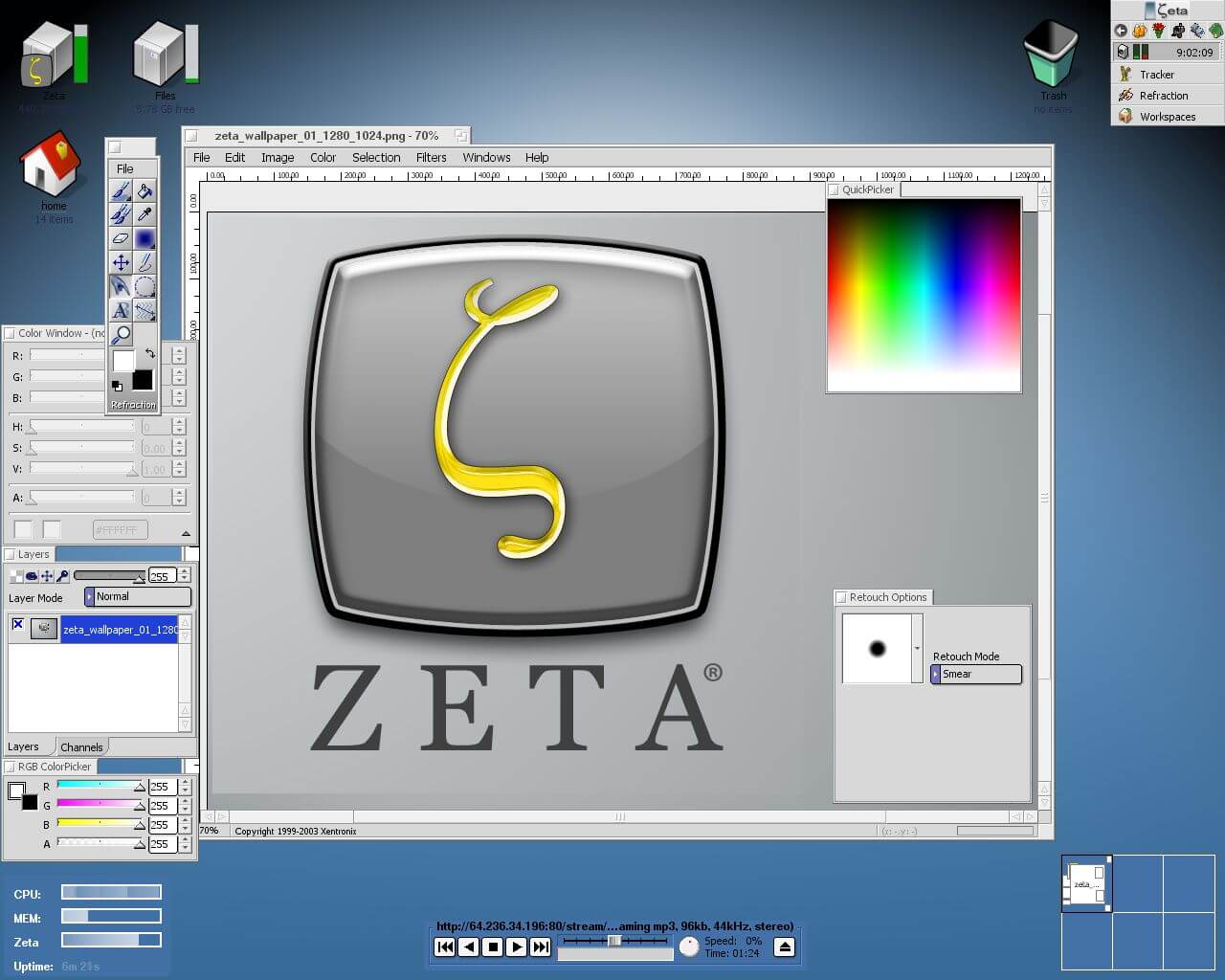
Task: Open the Edit menu
Action: tap(234, 158)
